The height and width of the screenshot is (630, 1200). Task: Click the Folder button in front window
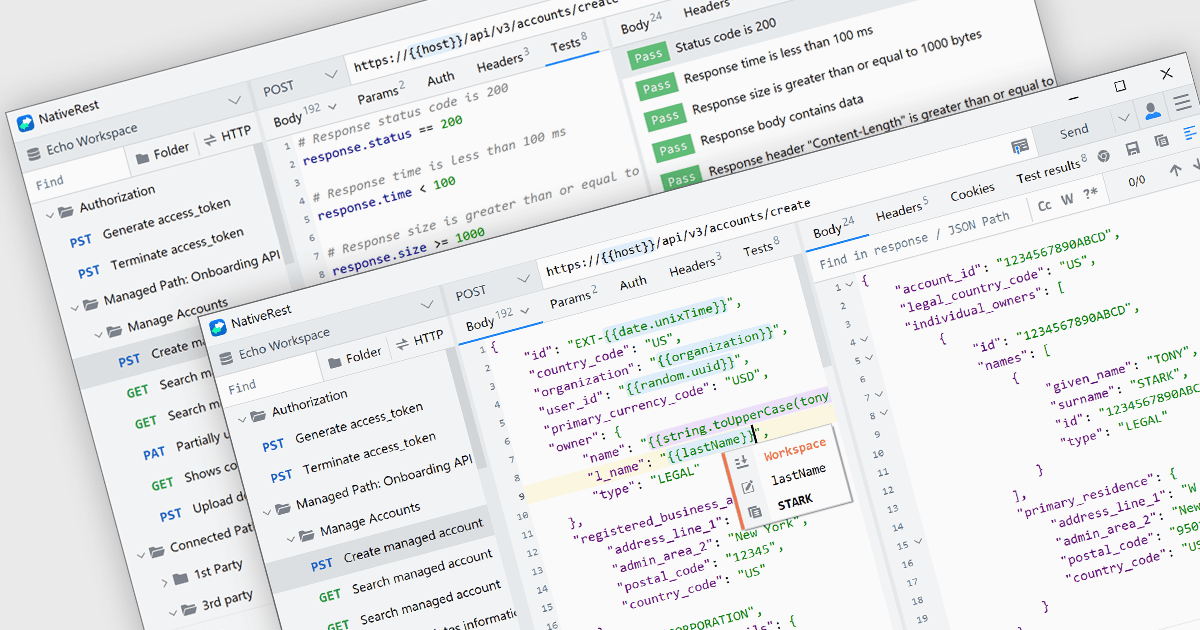(353, 355)
